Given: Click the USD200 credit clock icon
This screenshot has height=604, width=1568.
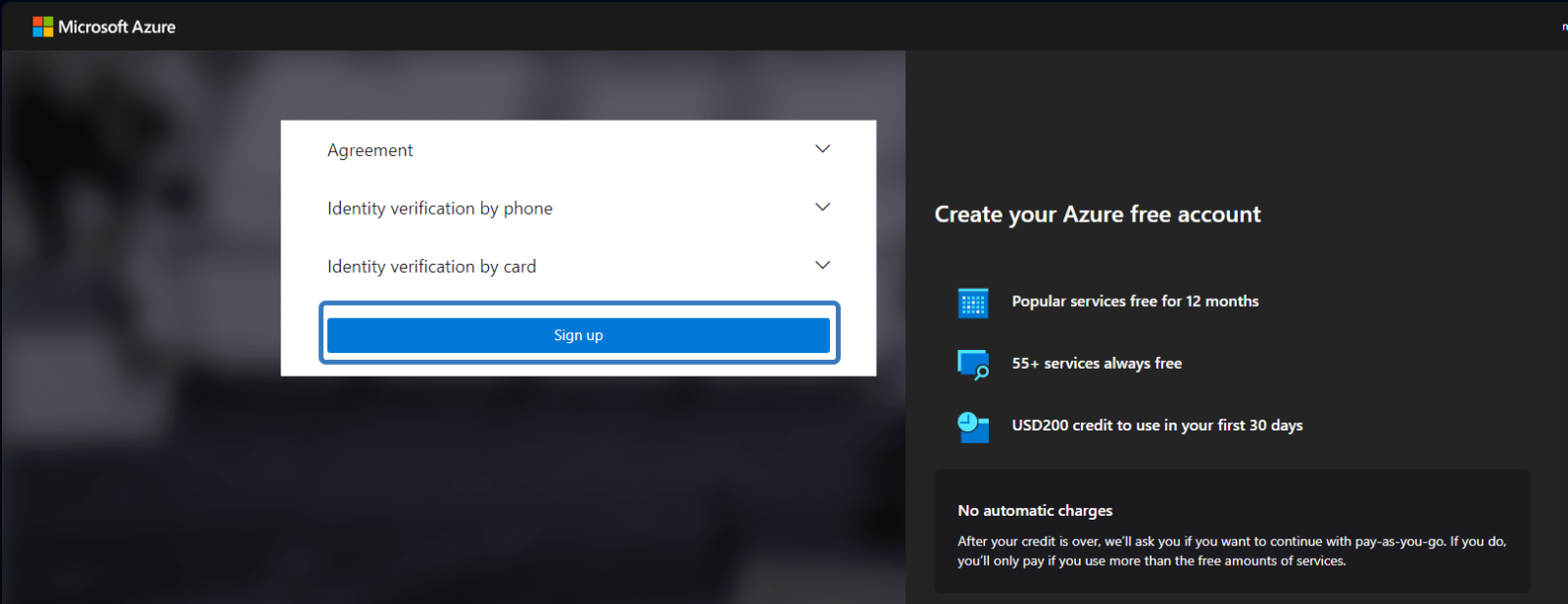Looking at the screenshot, I should [x=973, y=427].
